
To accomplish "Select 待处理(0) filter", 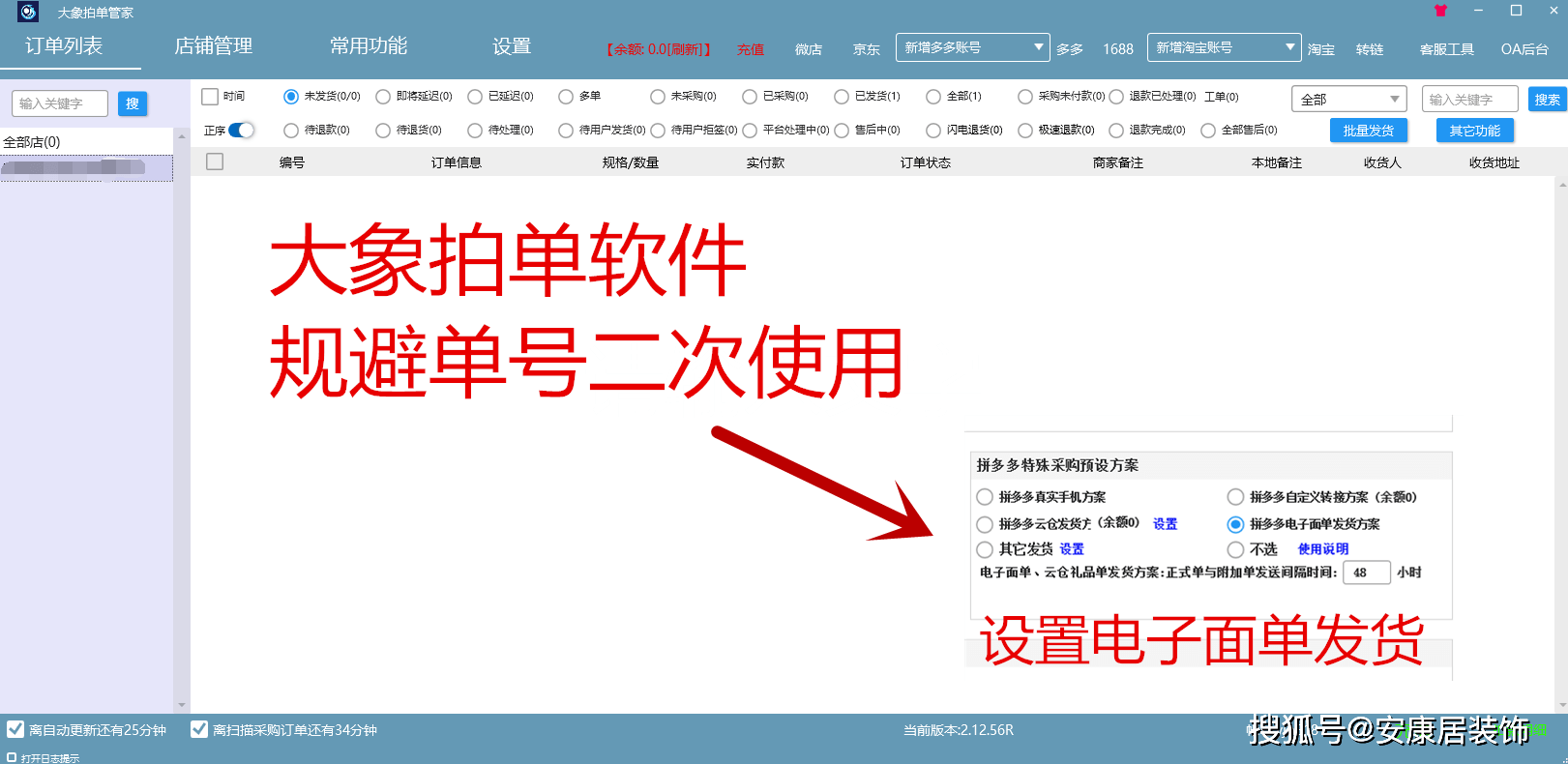I will (x=475, y=131).
